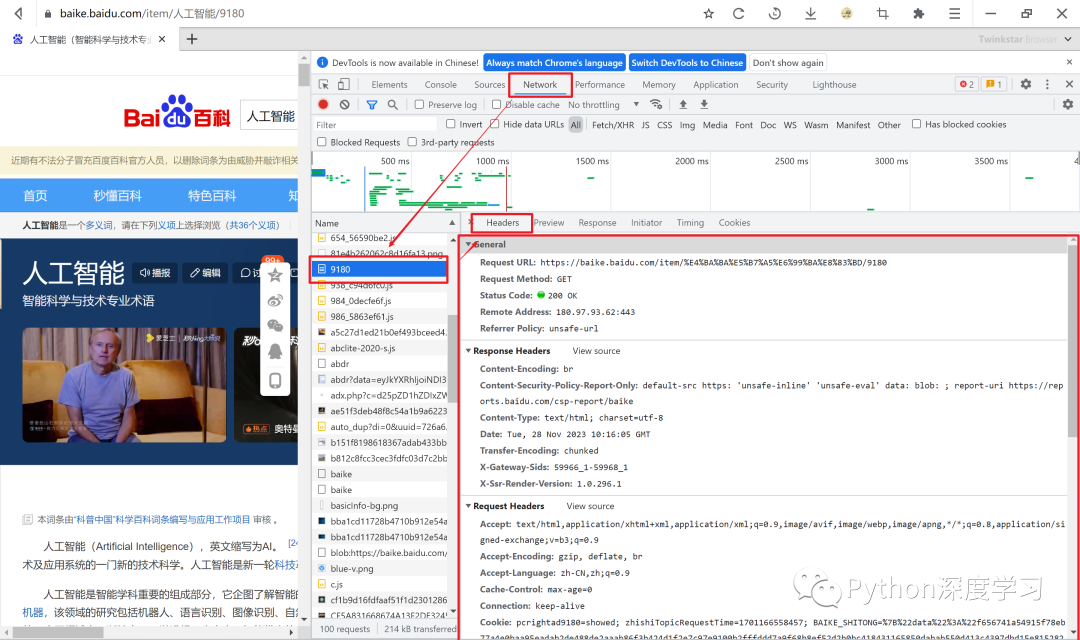The image size is (1080, 640).
Task: Open browser history clock icon
Action: [x=775, y=13]
